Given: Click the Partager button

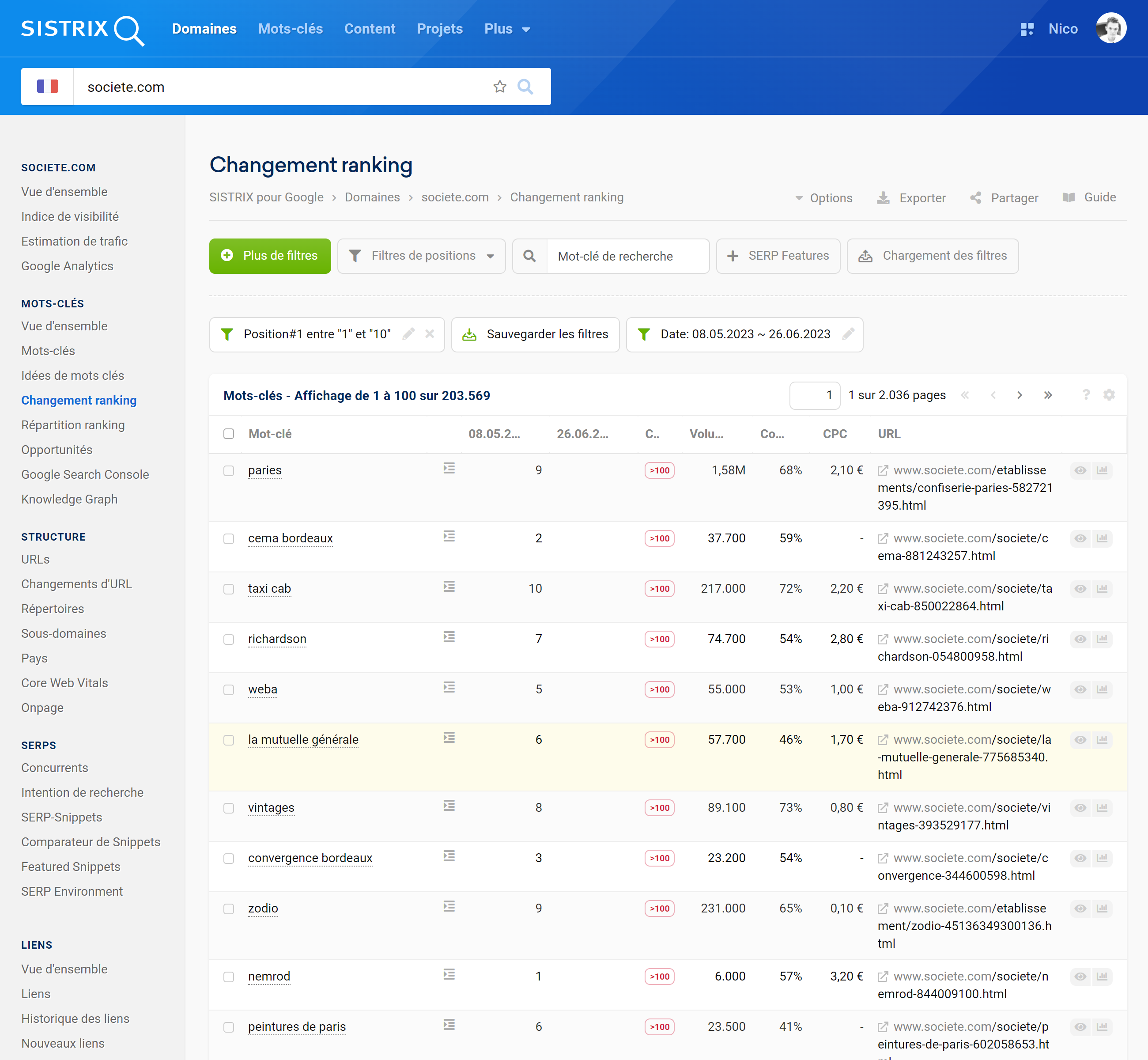Looking at the screenshot, I should [x=1004, y=198].
